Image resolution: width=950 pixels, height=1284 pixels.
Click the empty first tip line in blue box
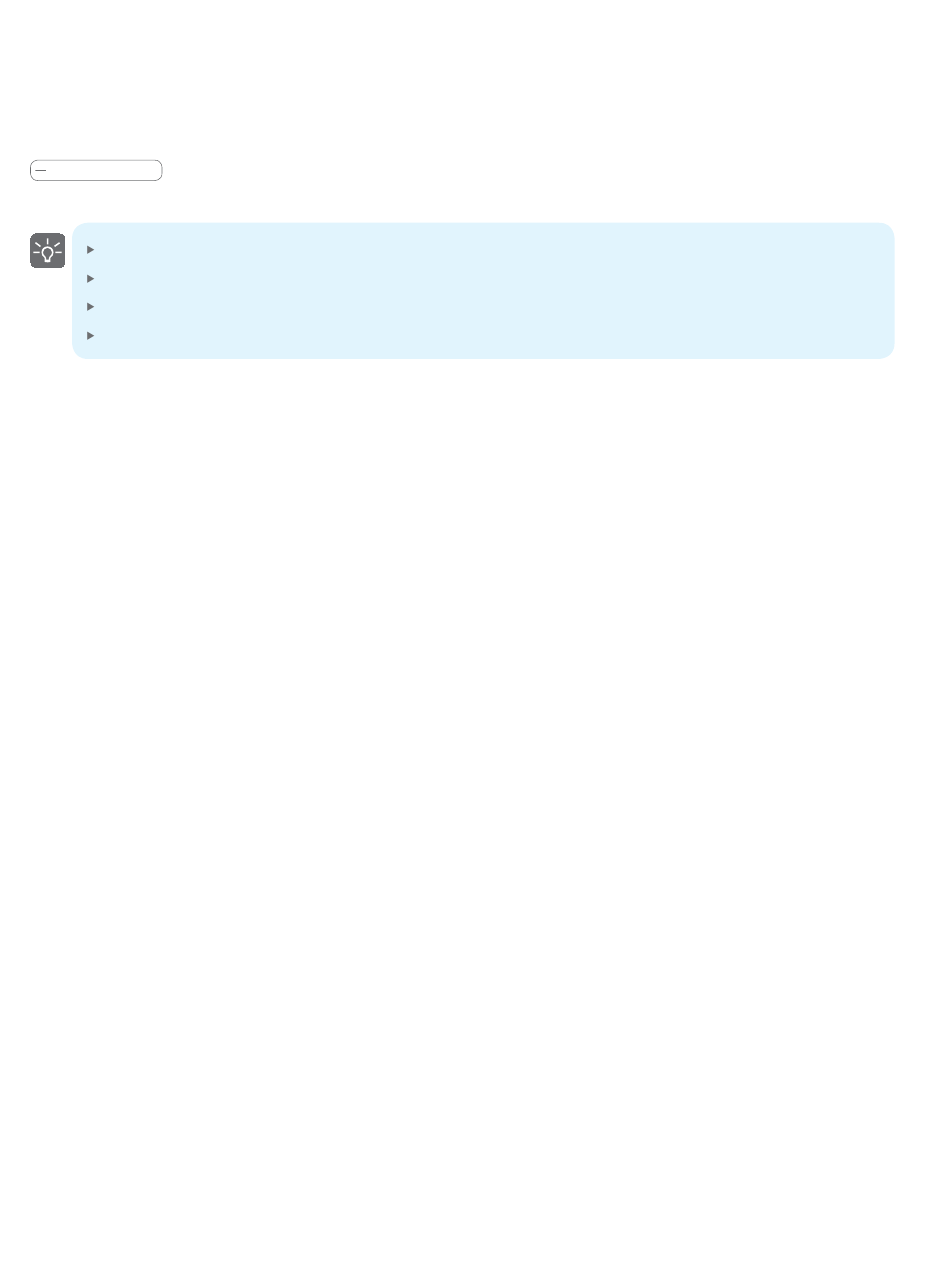pos(490,249)
